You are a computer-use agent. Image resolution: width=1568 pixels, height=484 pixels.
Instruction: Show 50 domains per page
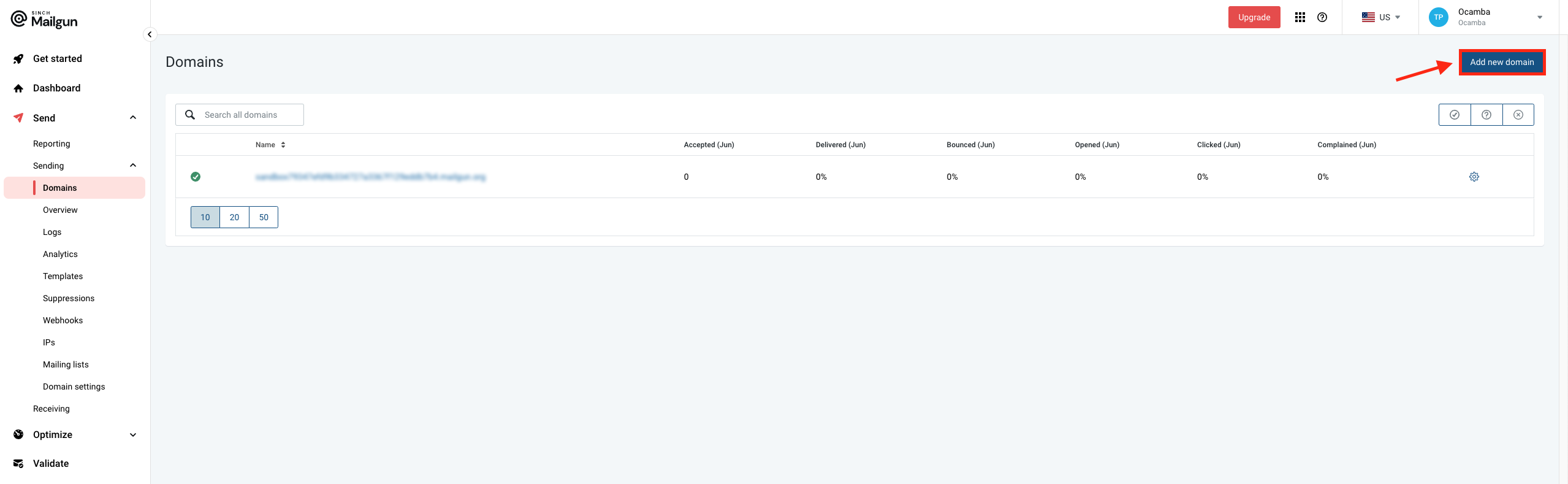click(264, 217)
